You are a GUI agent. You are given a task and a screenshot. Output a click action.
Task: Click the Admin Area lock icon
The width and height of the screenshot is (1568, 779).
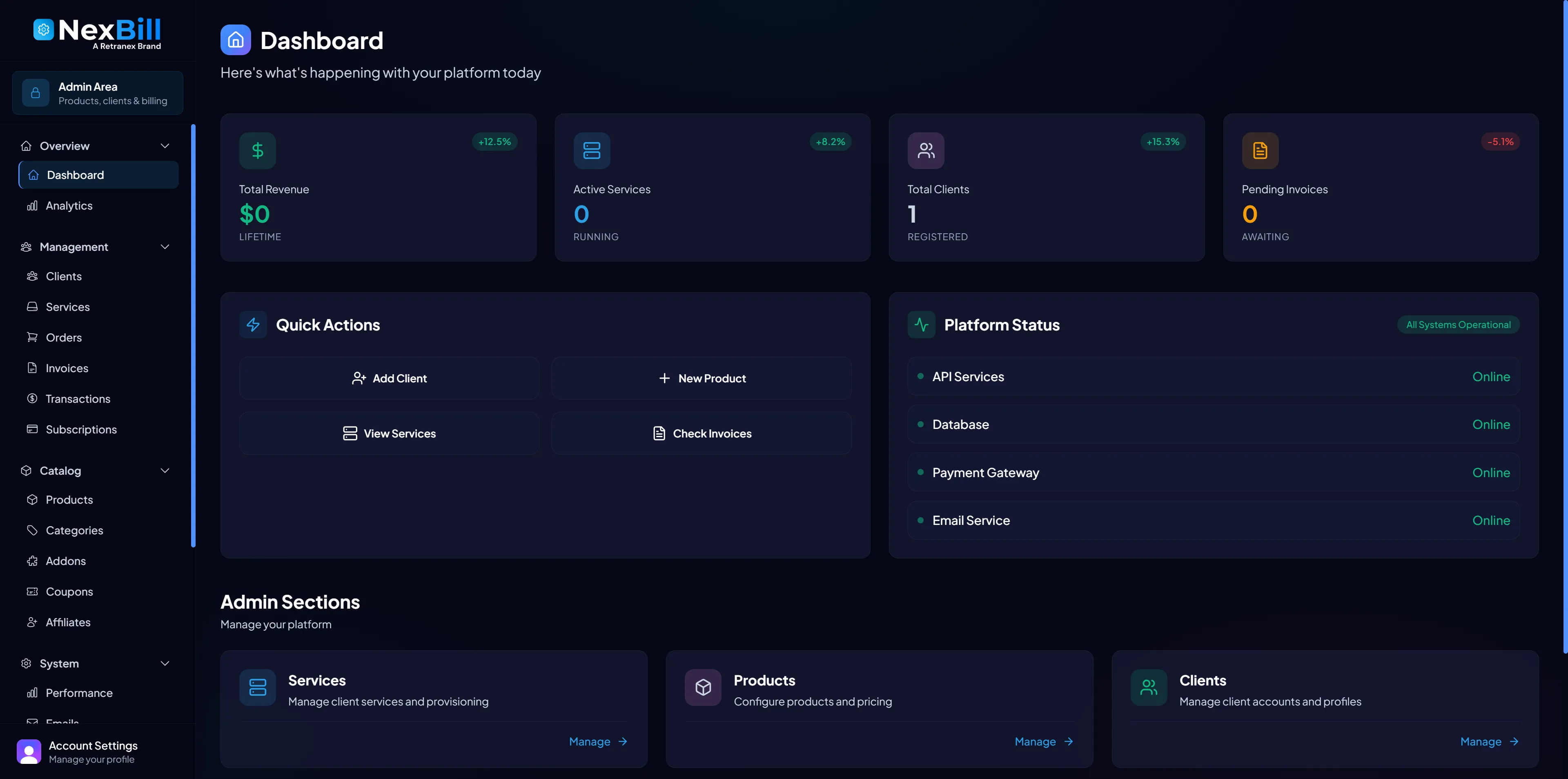[35, 93]
